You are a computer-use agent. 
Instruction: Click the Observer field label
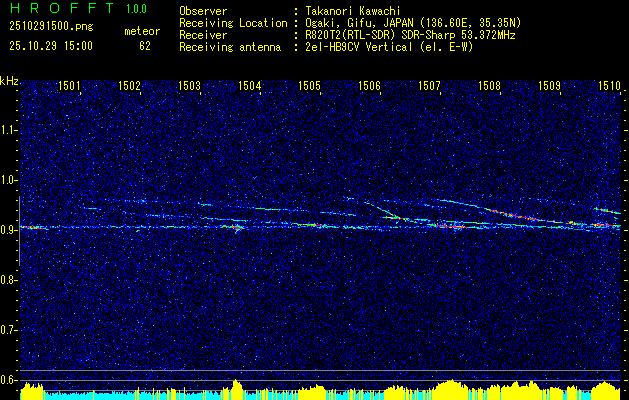coord(203,11)
